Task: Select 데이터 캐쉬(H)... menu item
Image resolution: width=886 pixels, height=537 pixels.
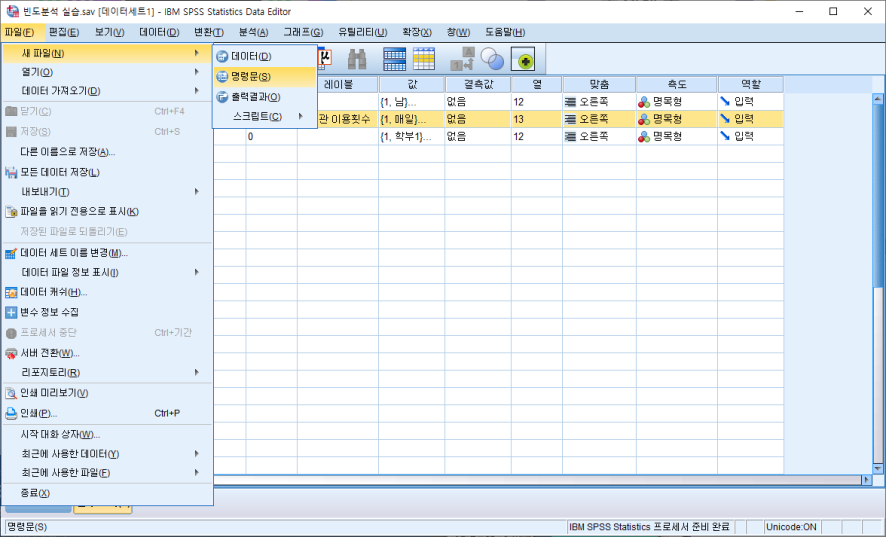Action: point(107,292)
